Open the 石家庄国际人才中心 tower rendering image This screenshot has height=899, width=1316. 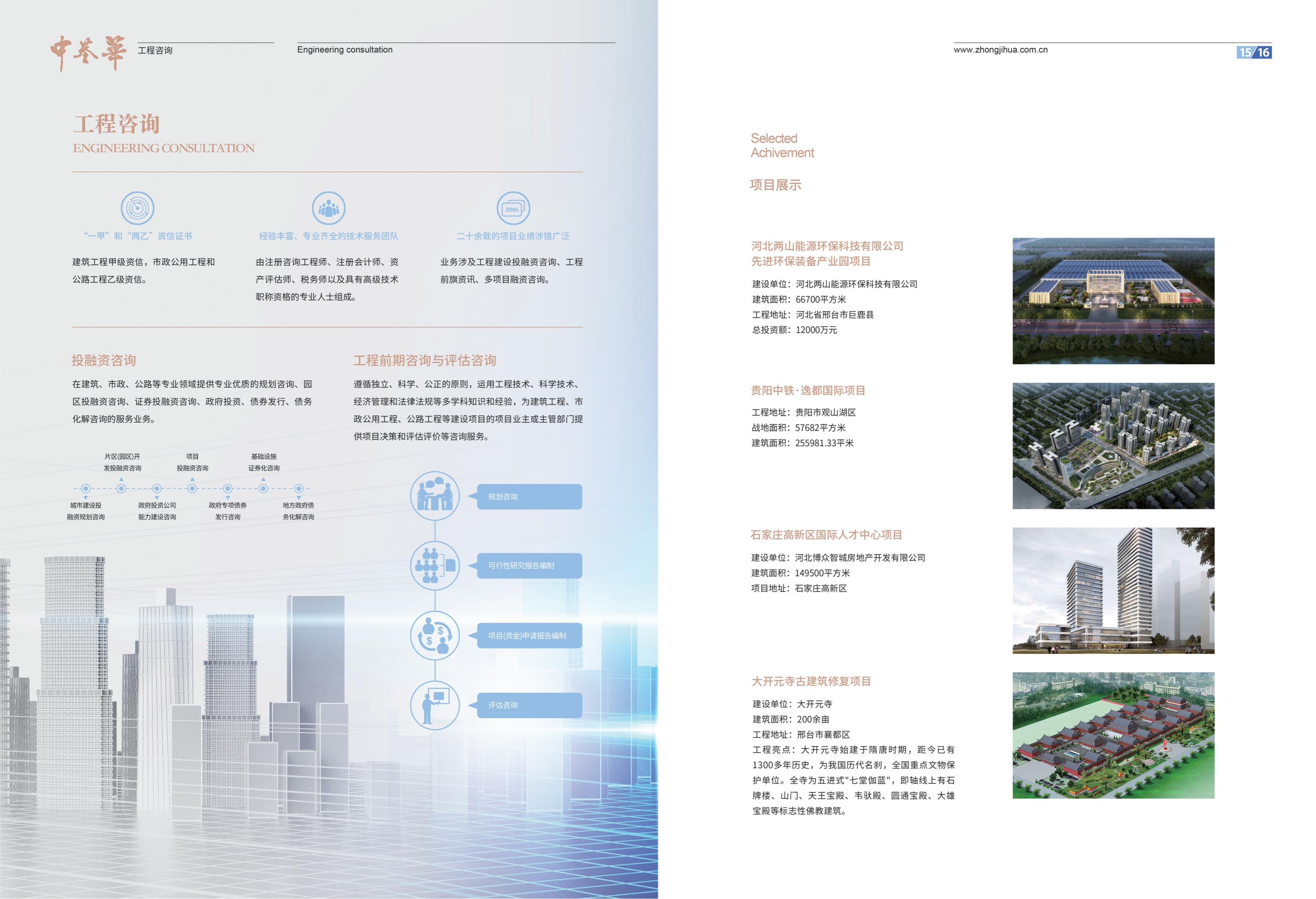click(x=1113, y=590)
